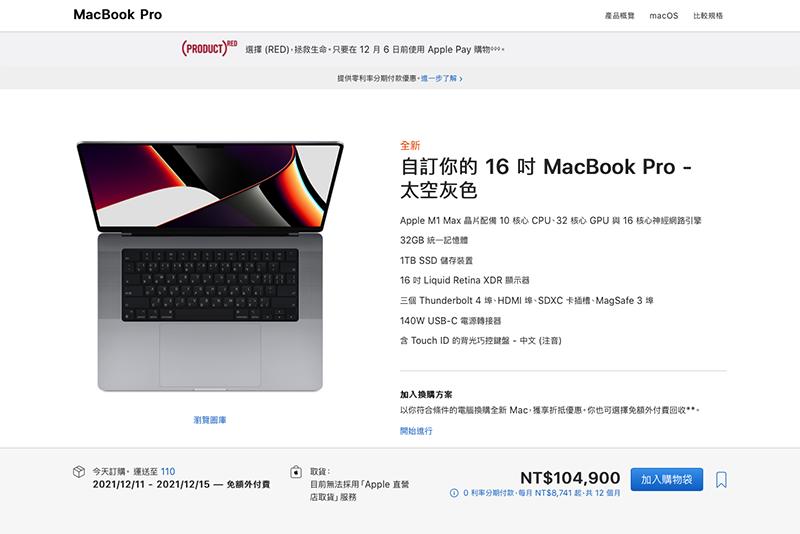This screenshot has height=534, width=800.
Task: Open the macOS tab
Action: click(x=663, y=16)
